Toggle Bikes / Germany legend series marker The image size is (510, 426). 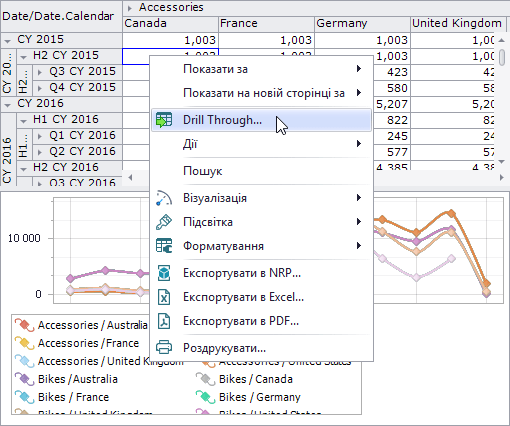pos(205,397)
